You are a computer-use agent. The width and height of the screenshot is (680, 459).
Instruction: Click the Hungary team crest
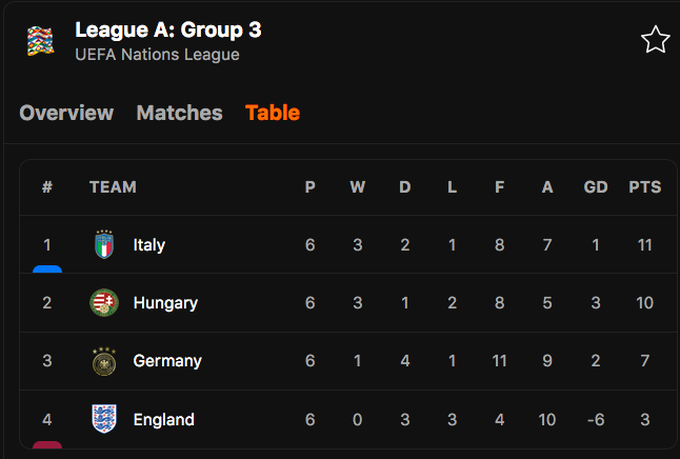coord(104,303)
